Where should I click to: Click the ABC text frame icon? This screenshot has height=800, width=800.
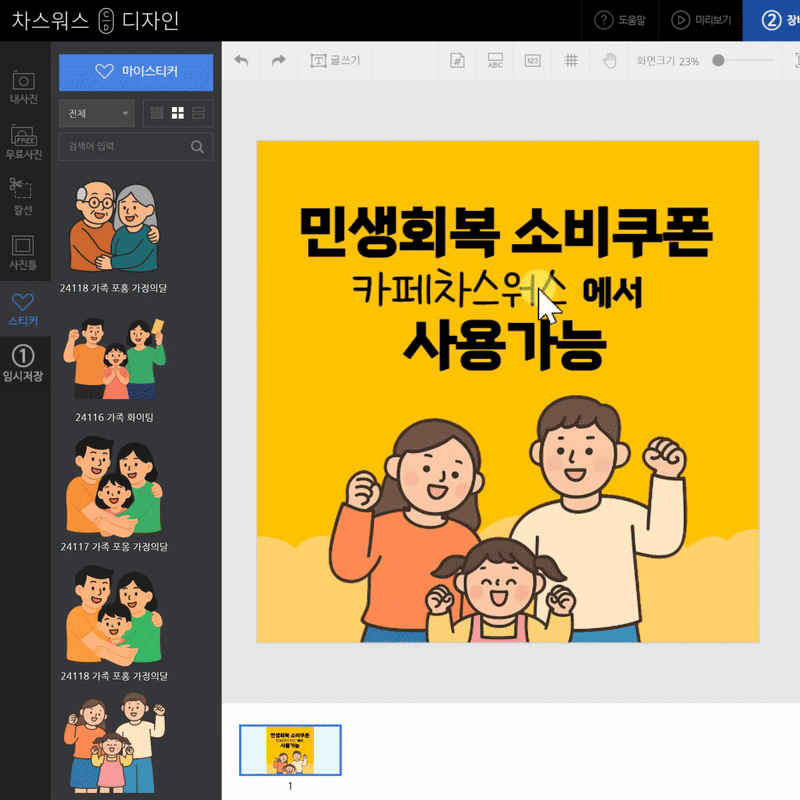pos(495,61)
